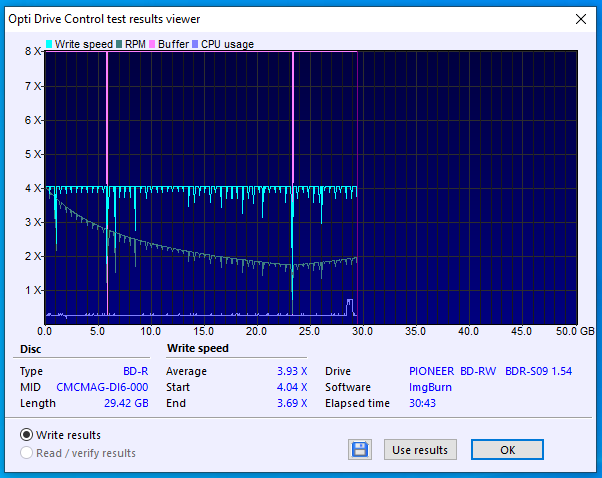The width and height of the screenshot is (602, 478).
Task: Click the average write speed 3.93 X
Action: [292, 371]
